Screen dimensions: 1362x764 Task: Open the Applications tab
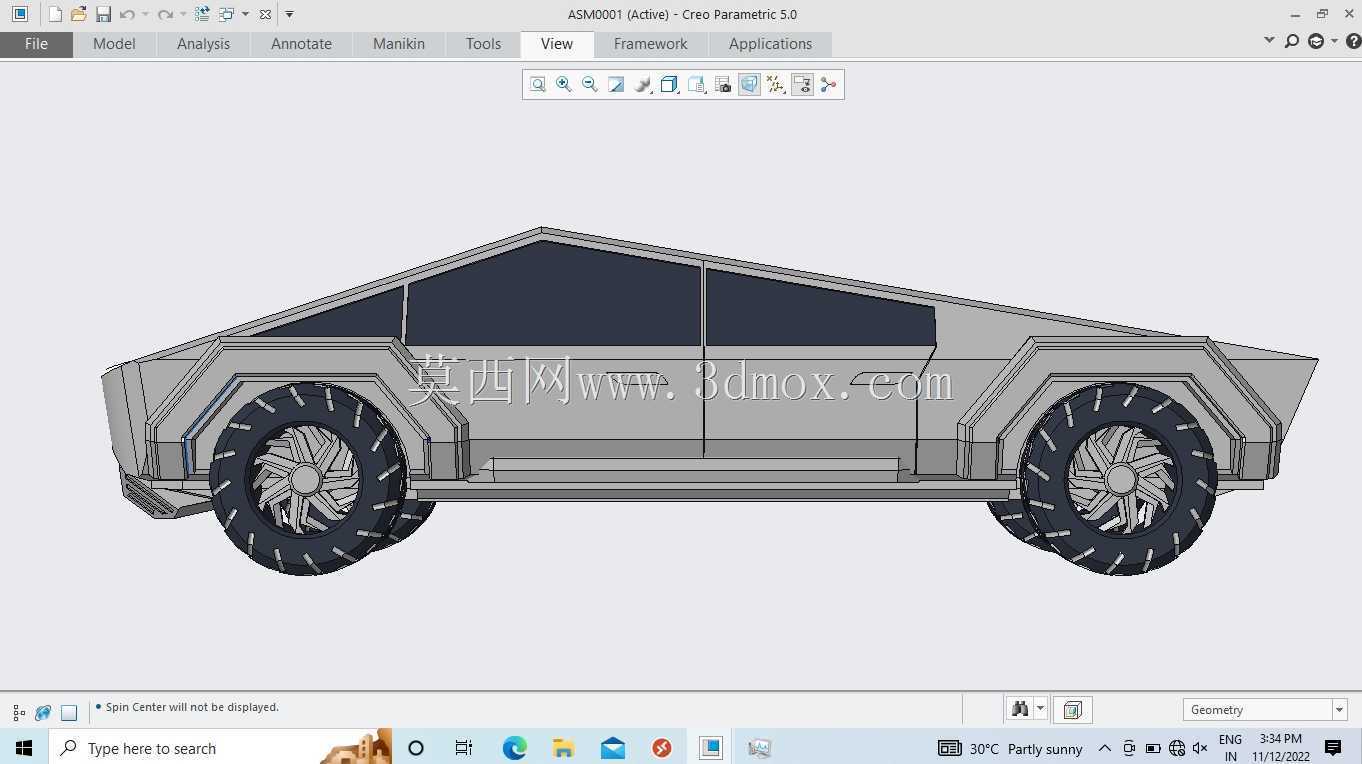click(x=770, y=44)
